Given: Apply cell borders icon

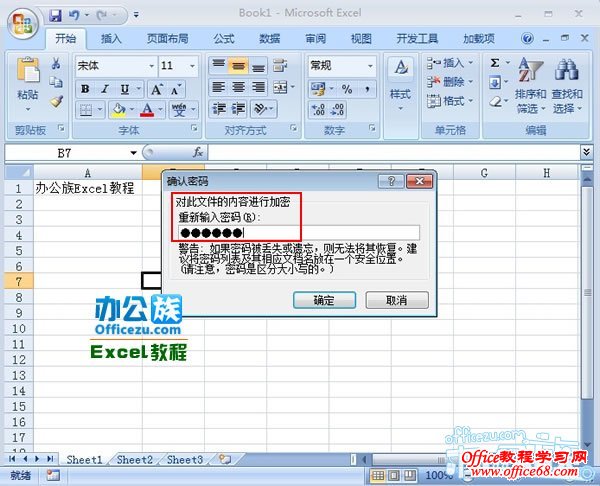Looking at the screenshot, I should [86, 110].
